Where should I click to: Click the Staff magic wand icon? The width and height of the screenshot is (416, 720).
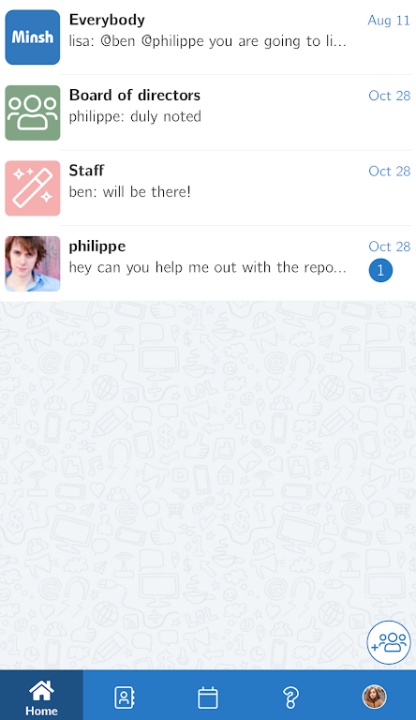click(x=33, y=188)
